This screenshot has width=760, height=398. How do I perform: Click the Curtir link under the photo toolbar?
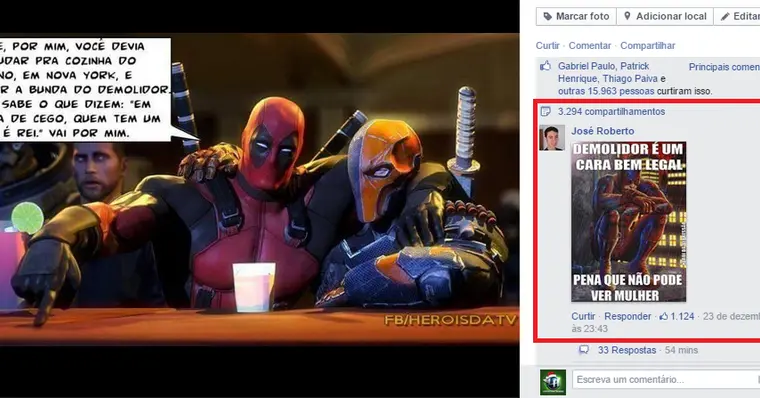coord(547,46)
